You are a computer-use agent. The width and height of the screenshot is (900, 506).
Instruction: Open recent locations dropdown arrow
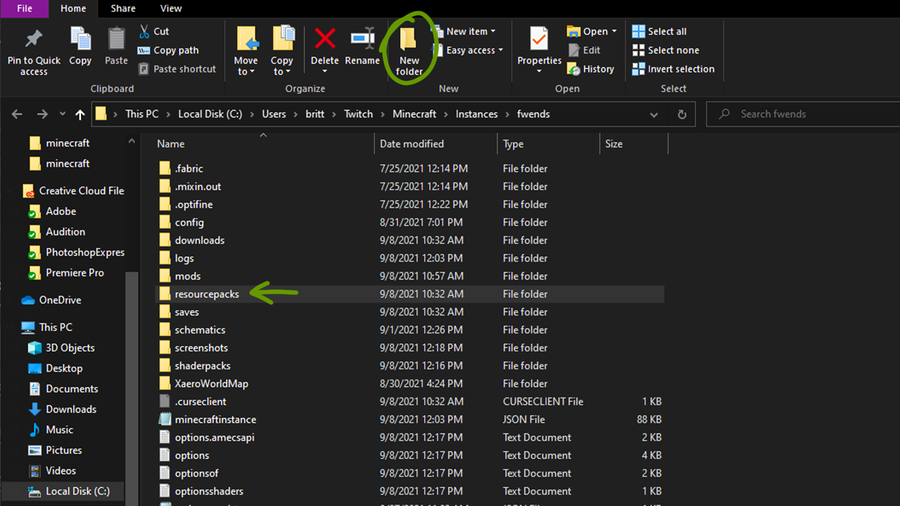point(62,114)
